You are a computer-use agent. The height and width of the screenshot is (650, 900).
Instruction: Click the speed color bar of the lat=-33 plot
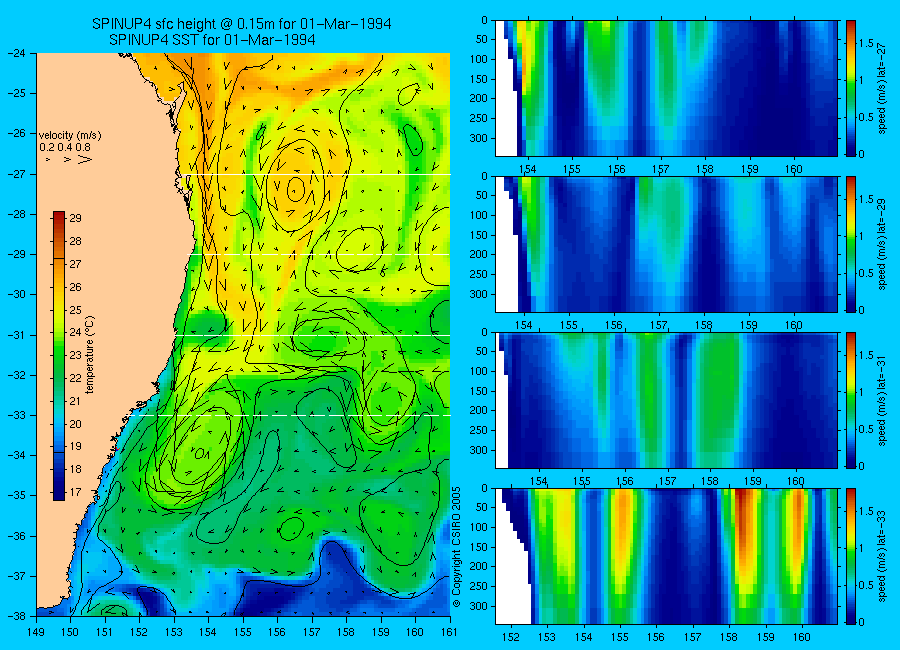coord(850,556)
